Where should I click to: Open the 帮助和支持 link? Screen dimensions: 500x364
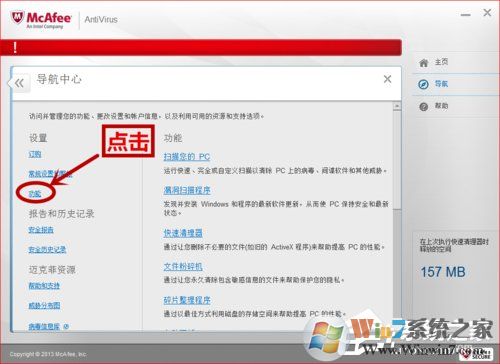tap(44, 286)
